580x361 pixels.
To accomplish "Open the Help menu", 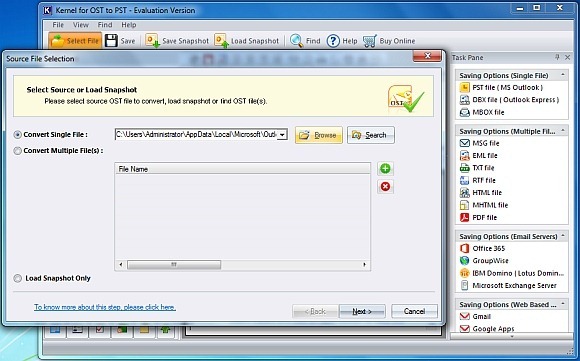I will 129,25.
